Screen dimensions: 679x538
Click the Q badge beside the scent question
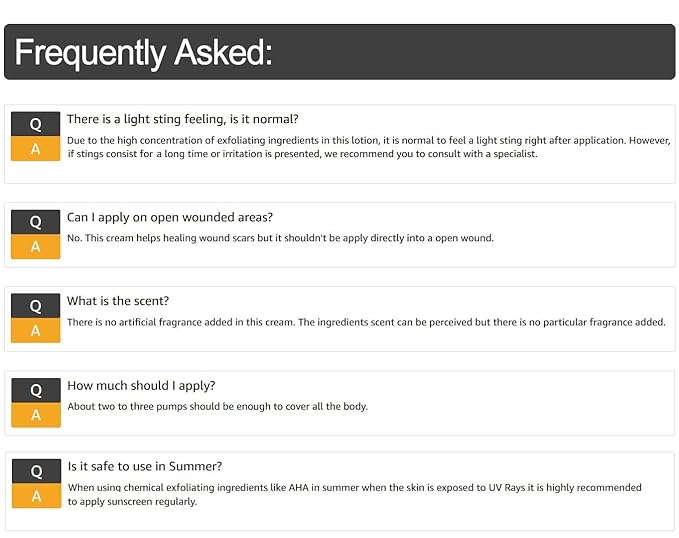coord(36,306)
